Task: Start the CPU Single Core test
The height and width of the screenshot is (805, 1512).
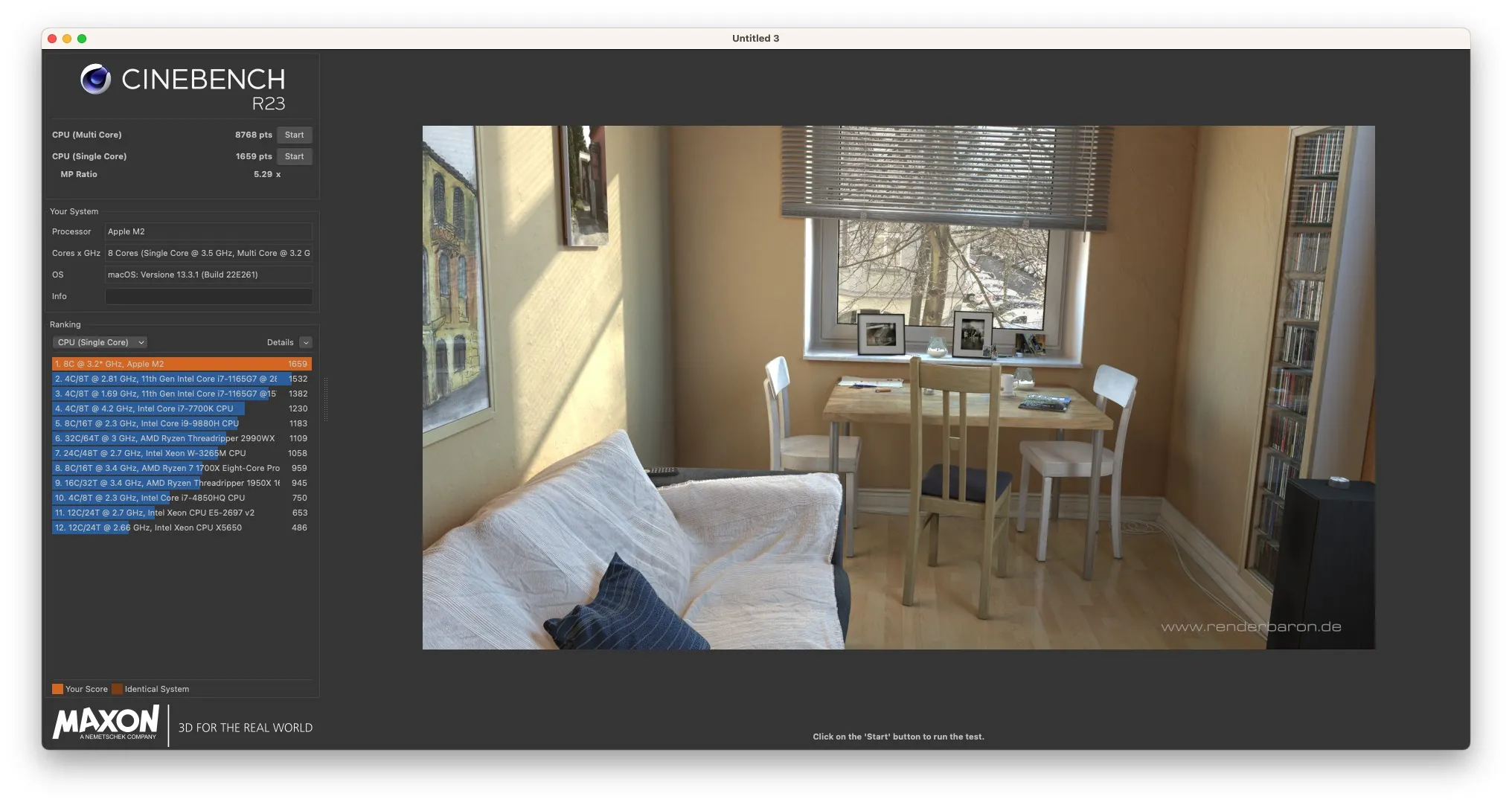Action: coord(294,156)
